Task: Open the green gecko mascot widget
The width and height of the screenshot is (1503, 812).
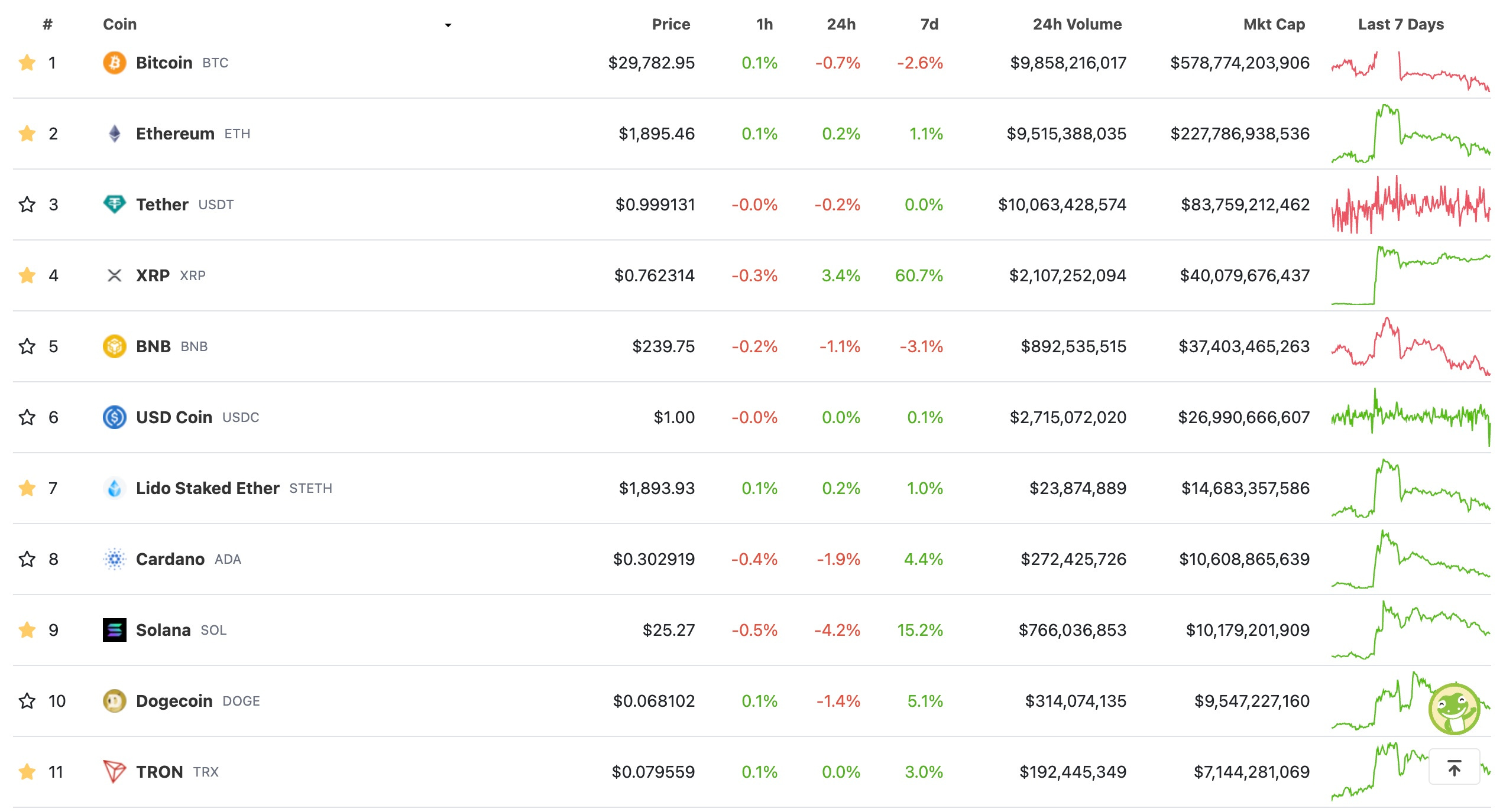Action: tap(1455, 709)
